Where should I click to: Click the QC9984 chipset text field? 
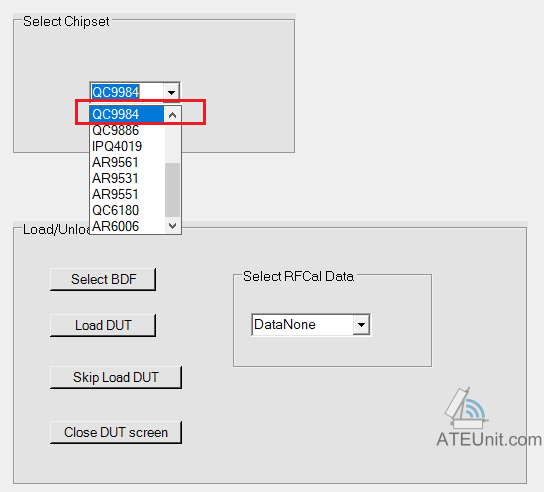point(126,92)
